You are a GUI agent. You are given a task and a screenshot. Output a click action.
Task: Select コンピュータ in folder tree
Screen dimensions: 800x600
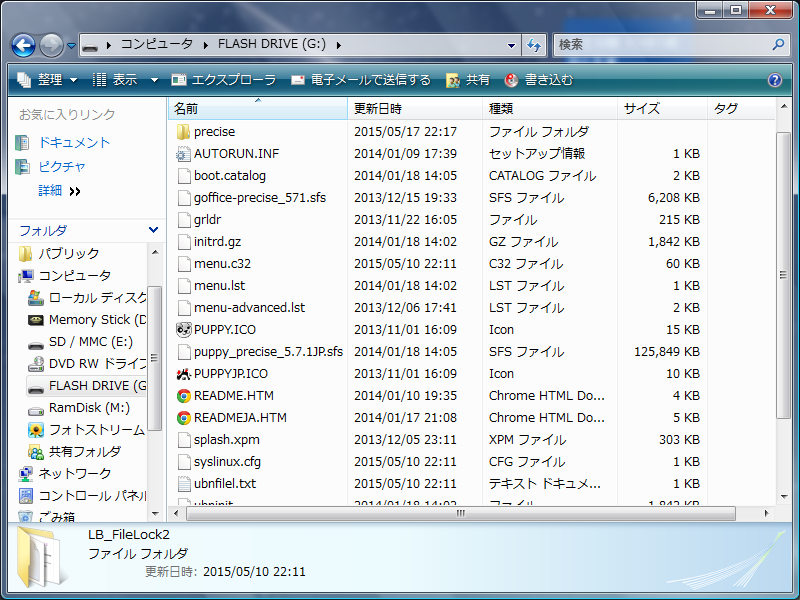(x=74, y=276)
